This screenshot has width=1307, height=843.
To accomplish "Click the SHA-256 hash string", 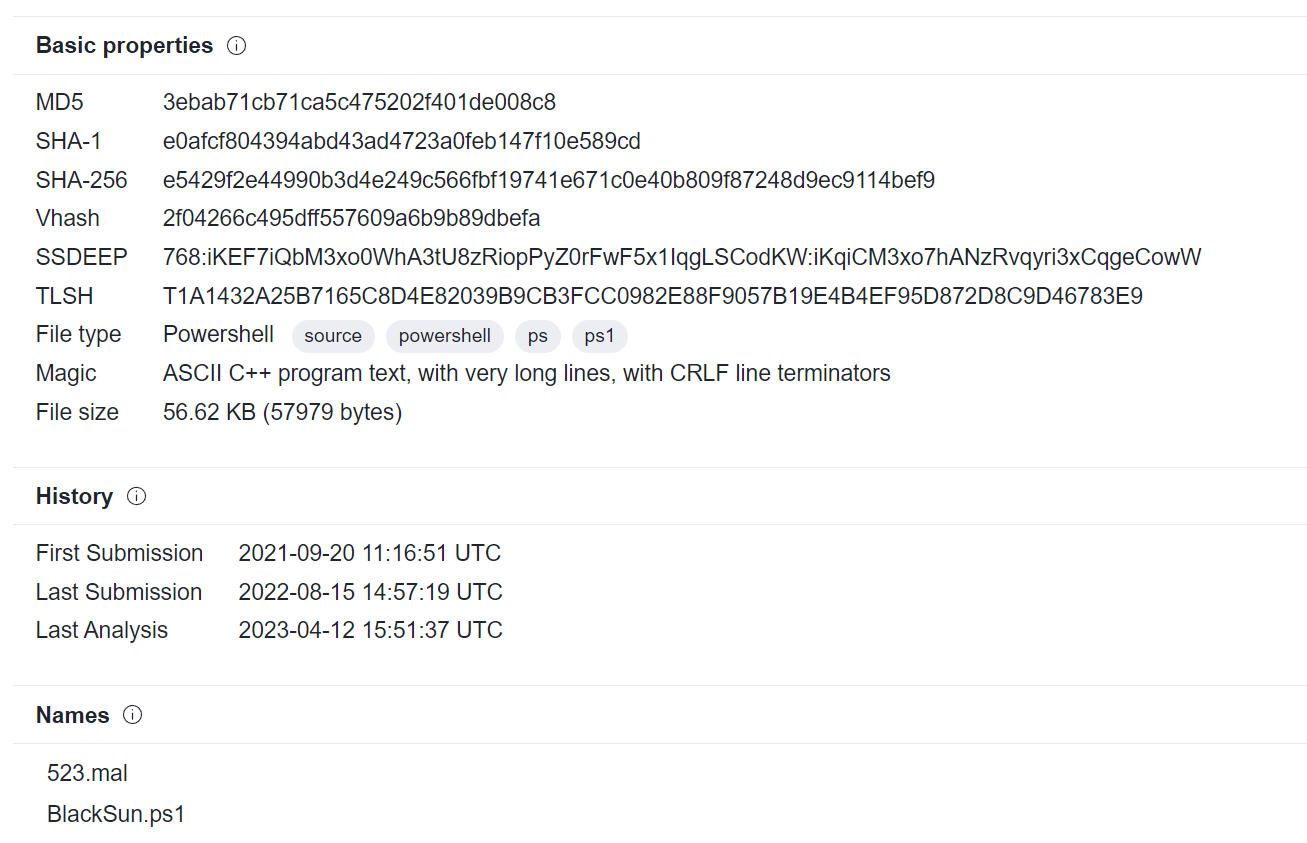I will (546, 180).
